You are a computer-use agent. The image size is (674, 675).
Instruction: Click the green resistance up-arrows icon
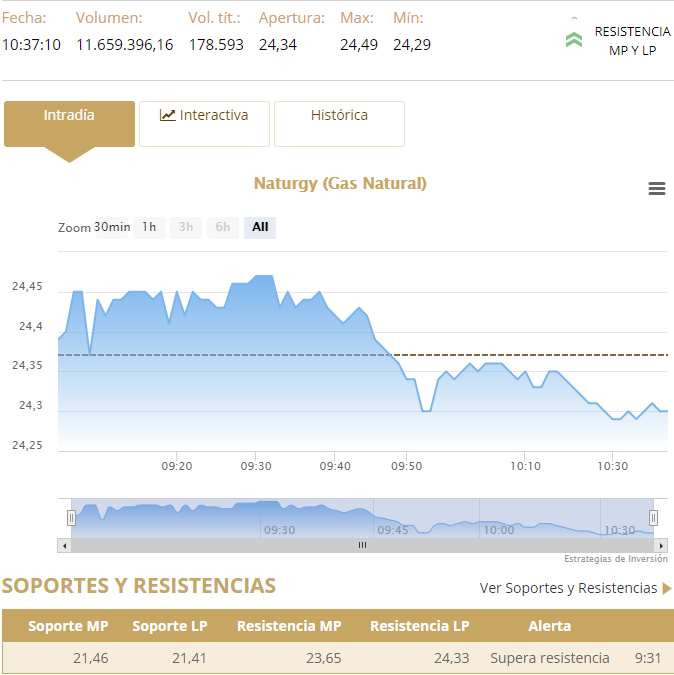tap(574, 38)
